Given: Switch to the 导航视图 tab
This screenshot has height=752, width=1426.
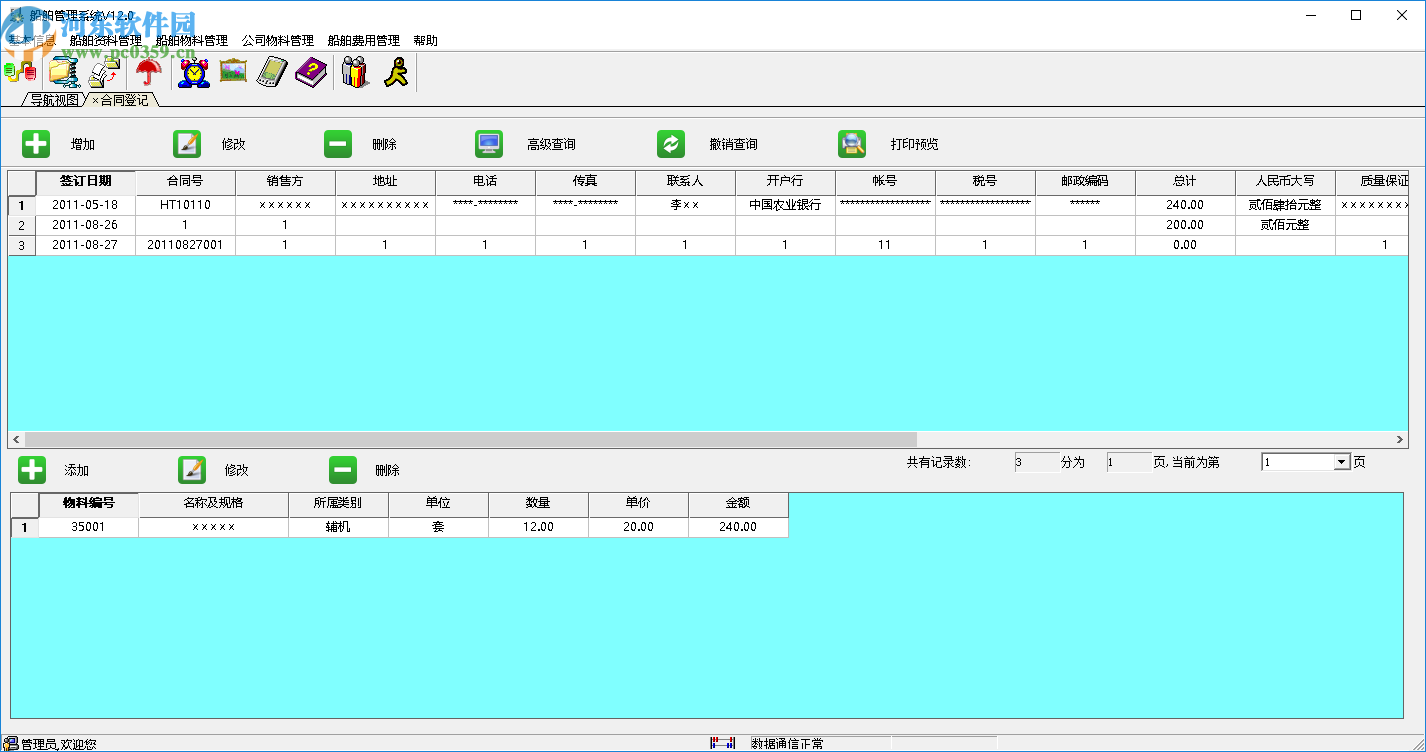Looking at the screenshot, I should (x=54, y=100).
